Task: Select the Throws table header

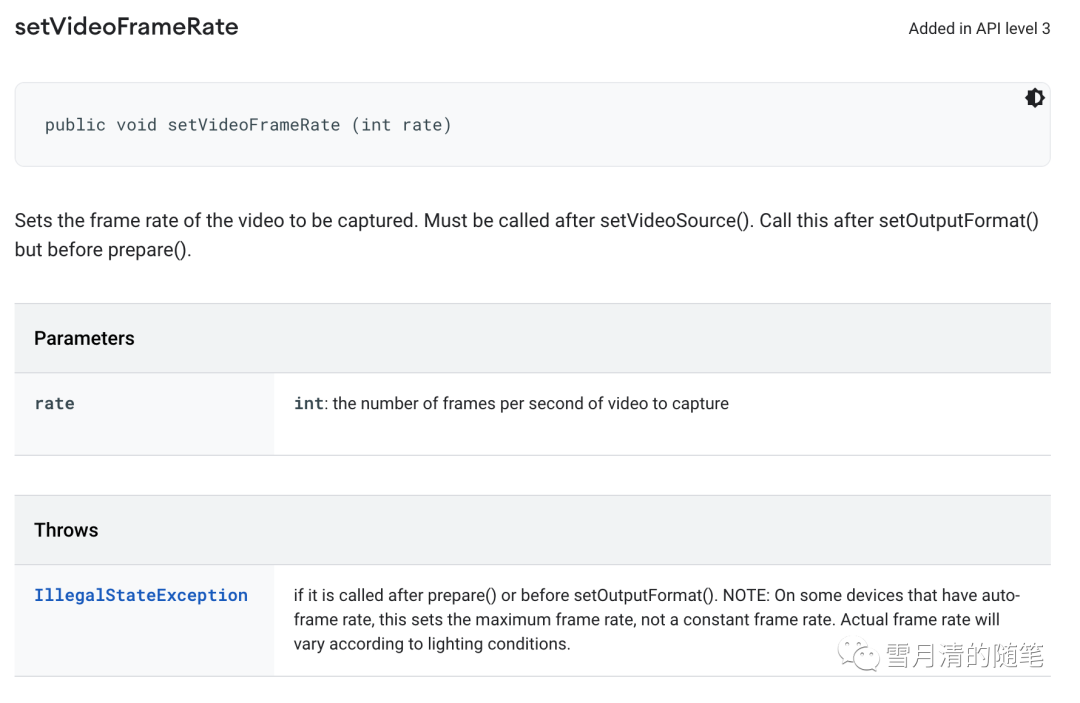Action: pos(66,530)
